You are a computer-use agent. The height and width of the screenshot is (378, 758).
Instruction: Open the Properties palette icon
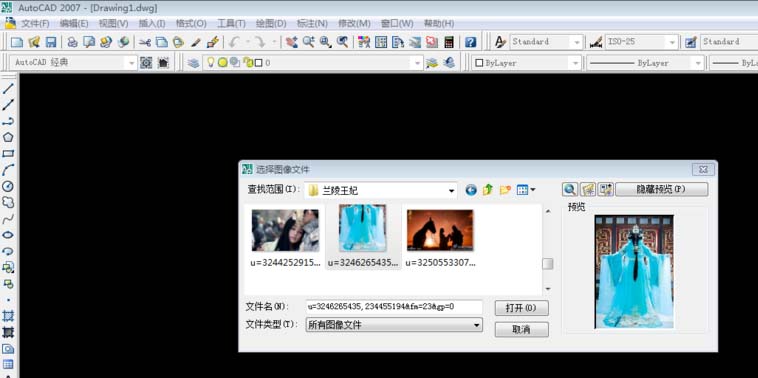point(364,42)
